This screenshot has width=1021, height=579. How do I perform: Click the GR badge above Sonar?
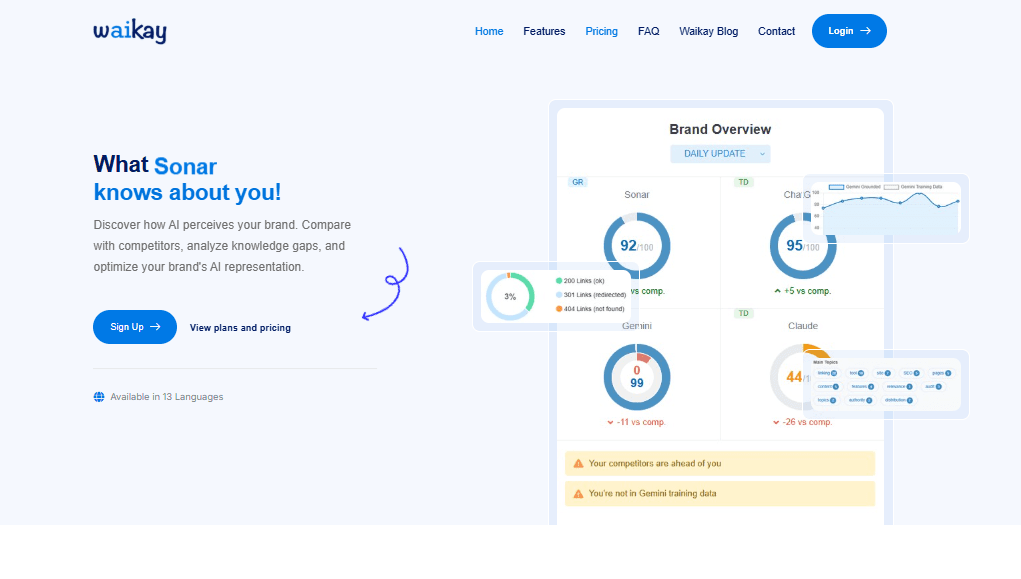pos(578,182)
